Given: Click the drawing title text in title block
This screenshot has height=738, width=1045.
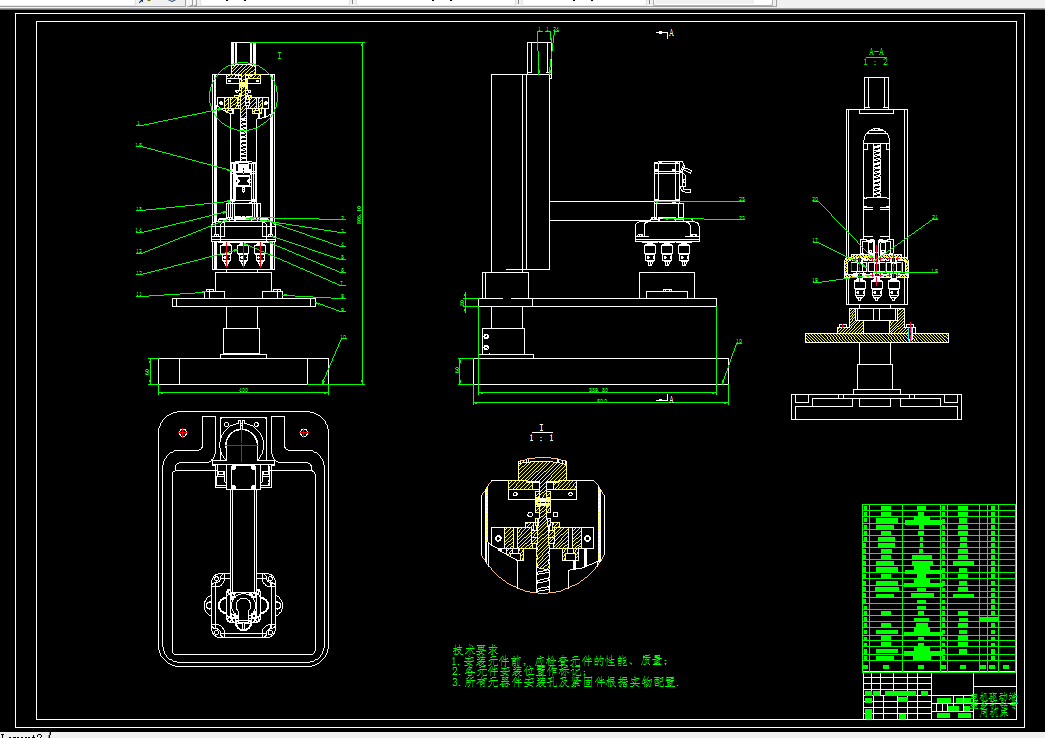Looking at the screenshot, I should pos(994,704).
